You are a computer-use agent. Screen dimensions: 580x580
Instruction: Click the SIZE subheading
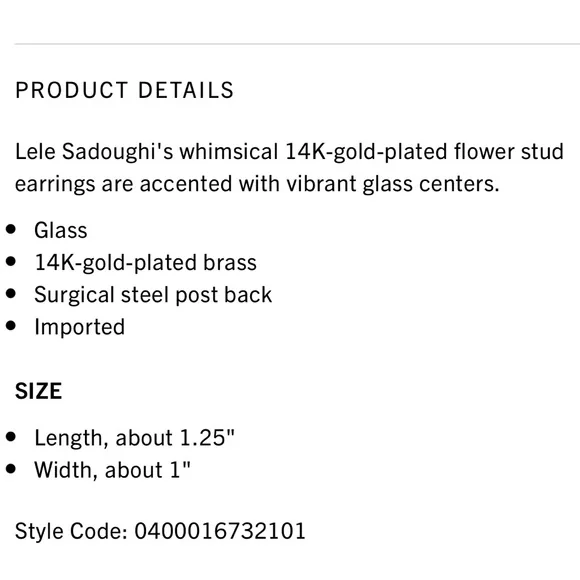point(38,391)
